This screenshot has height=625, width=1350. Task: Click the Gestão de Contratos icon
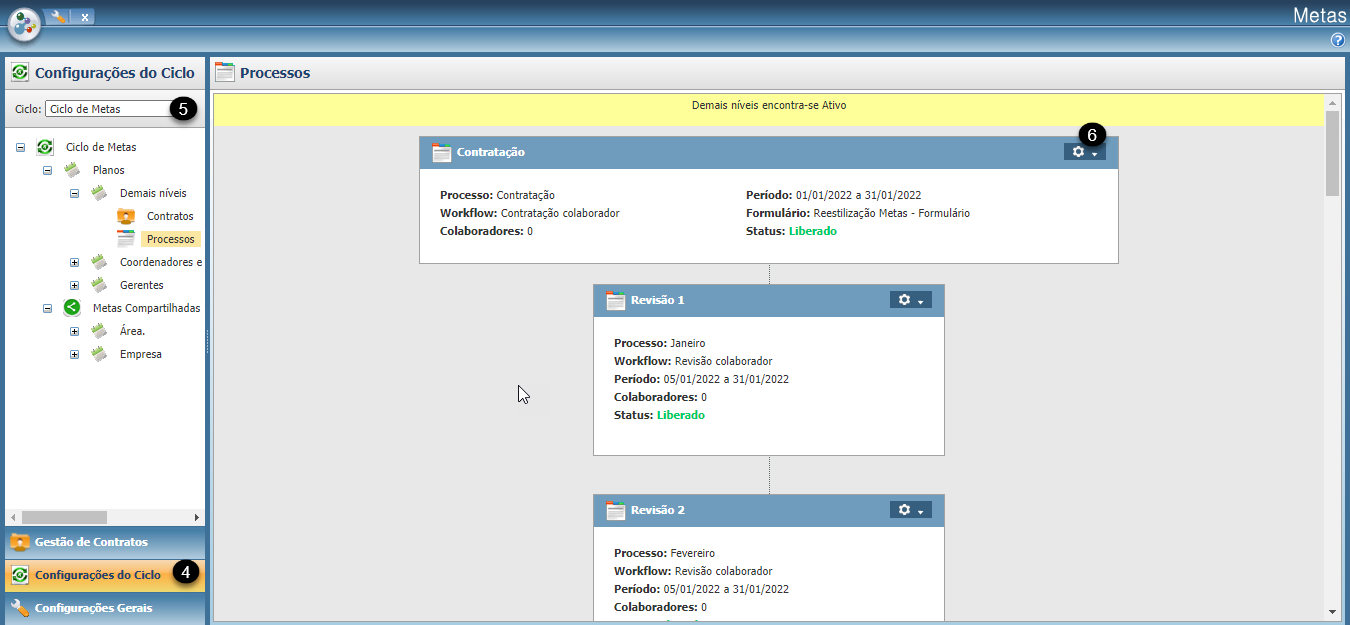pyautogui.click(x=19, y=542)
